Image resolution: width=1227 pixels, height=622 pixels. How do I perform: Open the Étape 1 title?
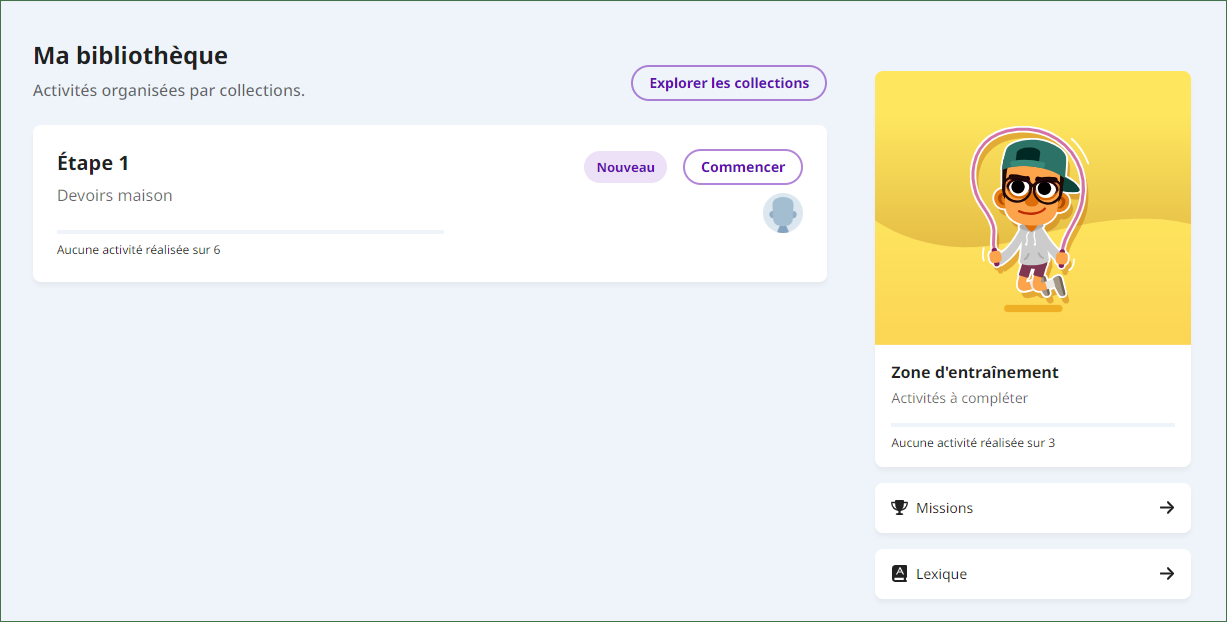click(x=93, y=163)
